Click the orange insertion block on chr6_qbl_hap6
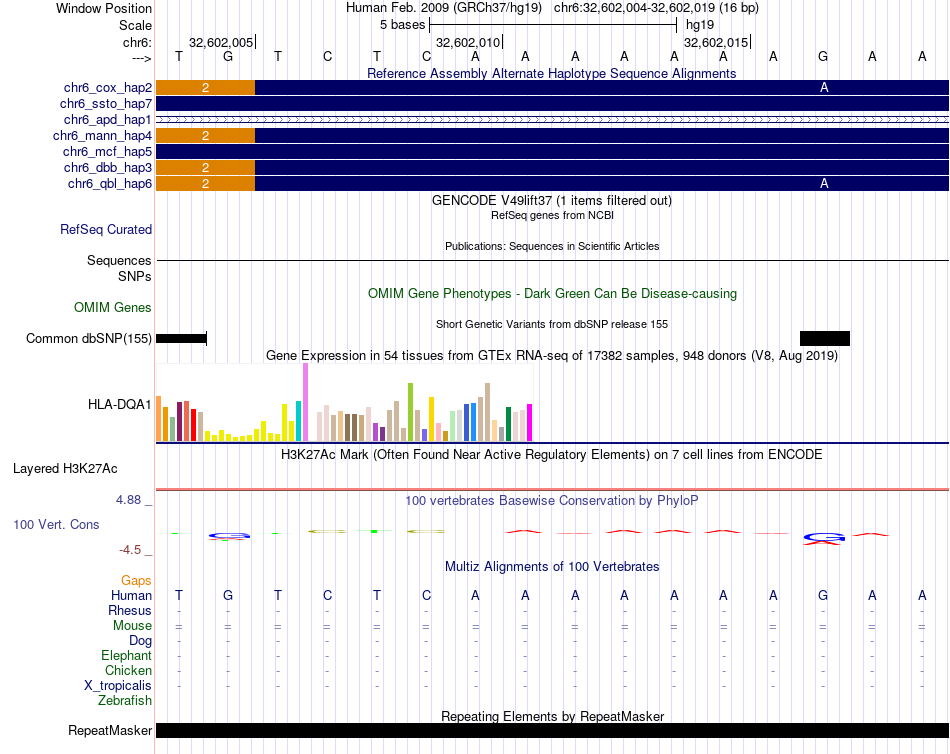950x754 pixels. pos(205,184)
